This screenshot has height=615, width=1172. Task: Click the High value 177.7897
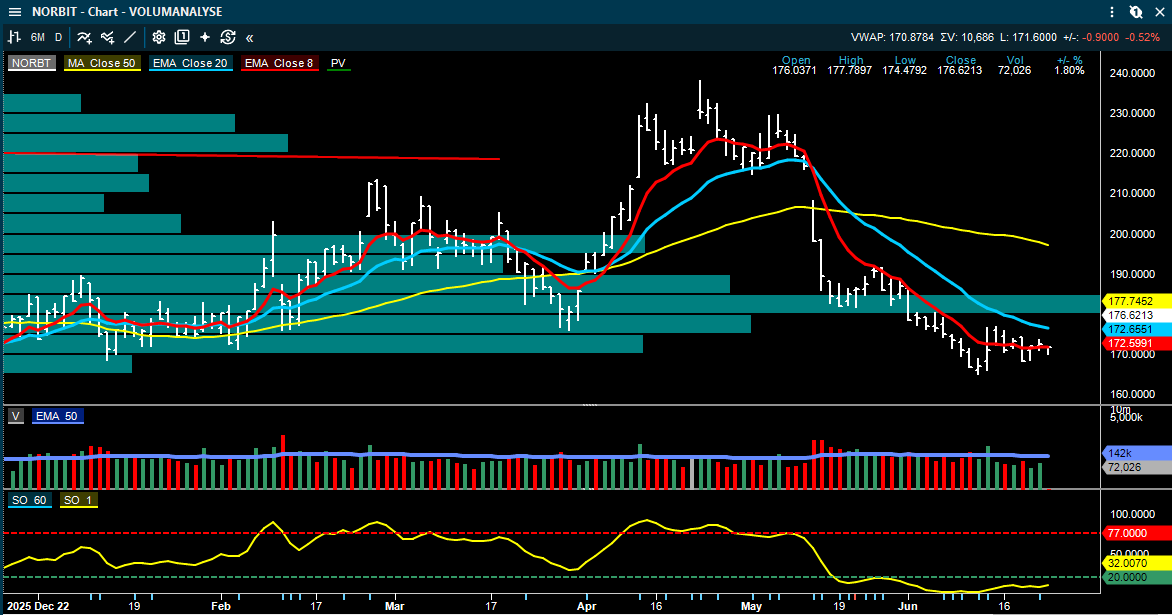pos(850,70)
